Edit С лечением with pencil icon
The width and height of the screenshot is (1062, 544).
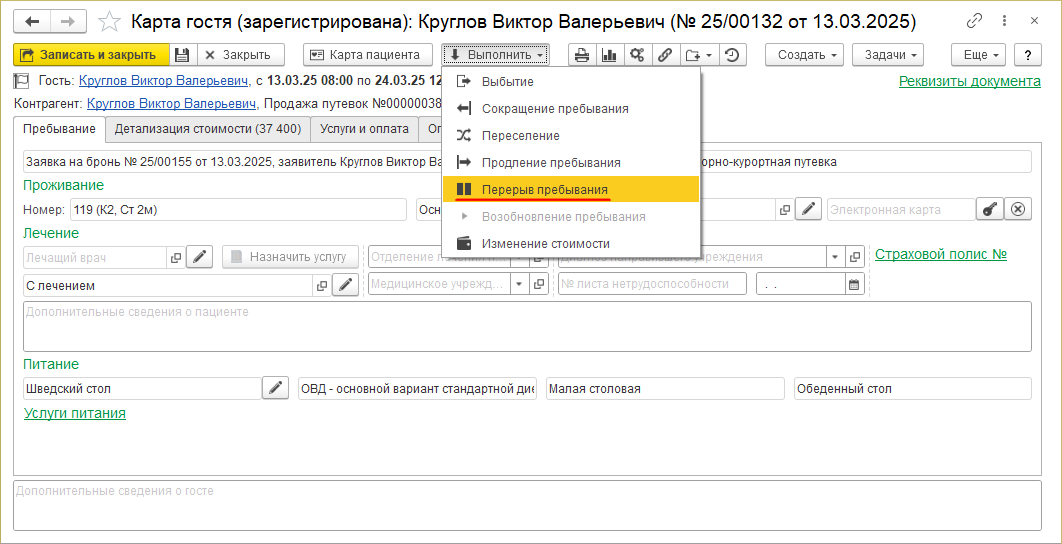tap(345, 285)
